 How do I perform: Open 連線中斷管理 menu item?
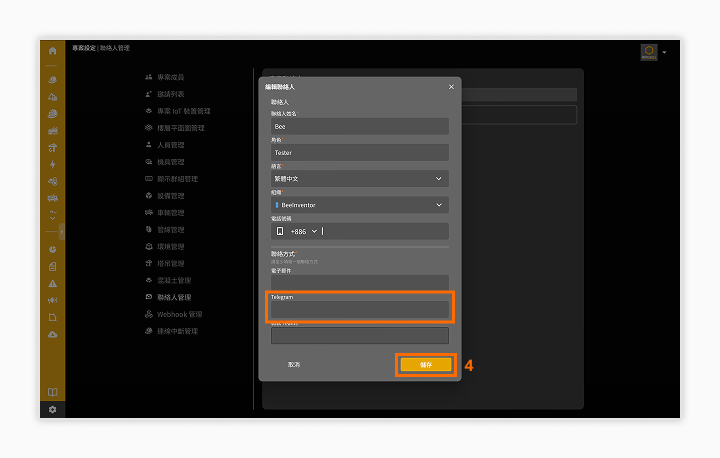point(171,331)
